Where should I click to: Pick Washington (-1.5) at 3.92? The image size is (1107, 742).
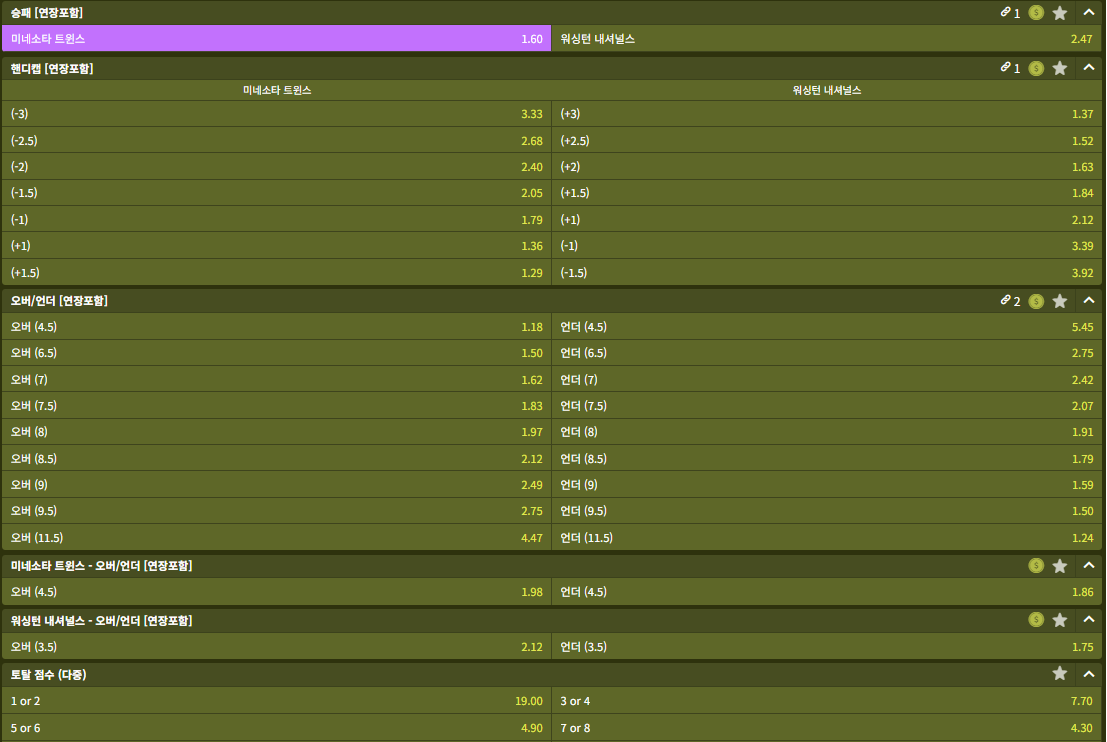827,273
